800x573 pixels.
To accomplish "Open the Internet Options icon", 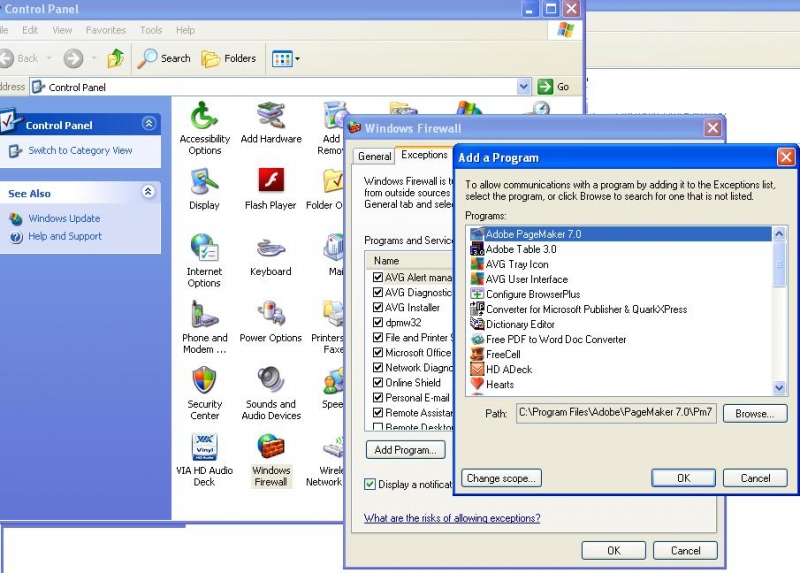I will click(204, 248).
